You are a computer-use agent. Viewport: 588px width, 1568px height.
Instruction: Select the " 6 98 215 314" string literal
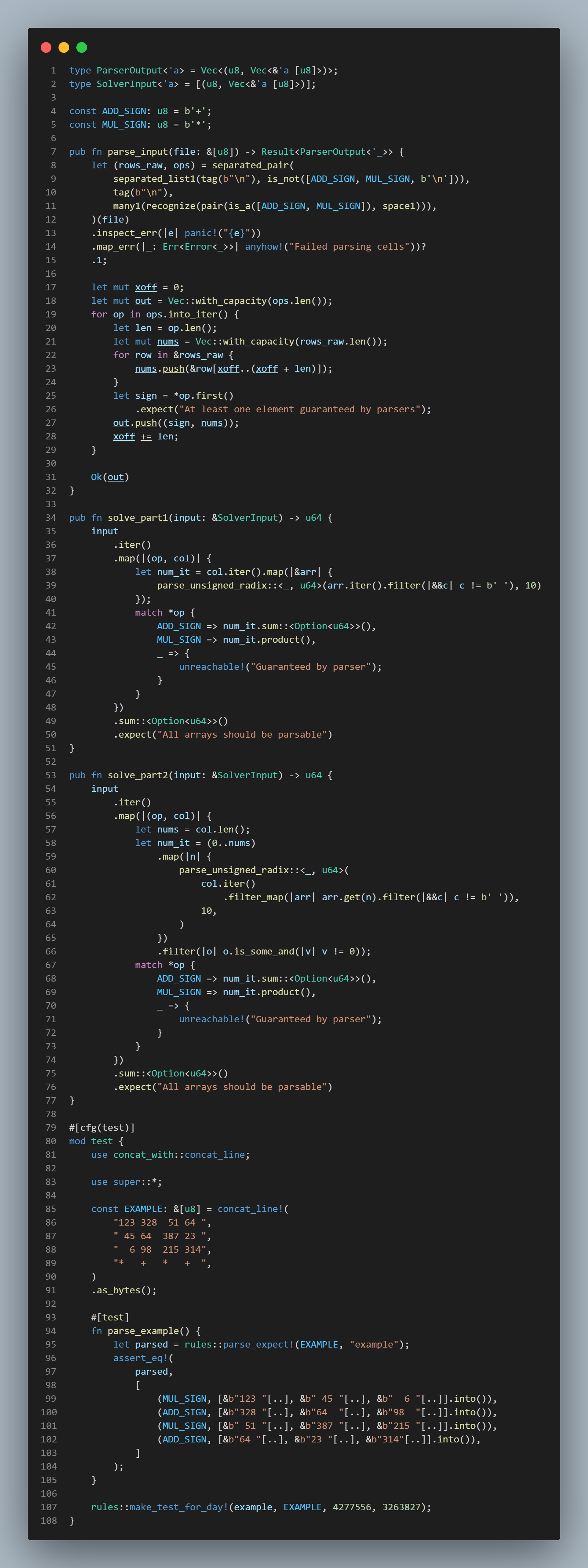pyautogui.click(x=159, y=1249)
